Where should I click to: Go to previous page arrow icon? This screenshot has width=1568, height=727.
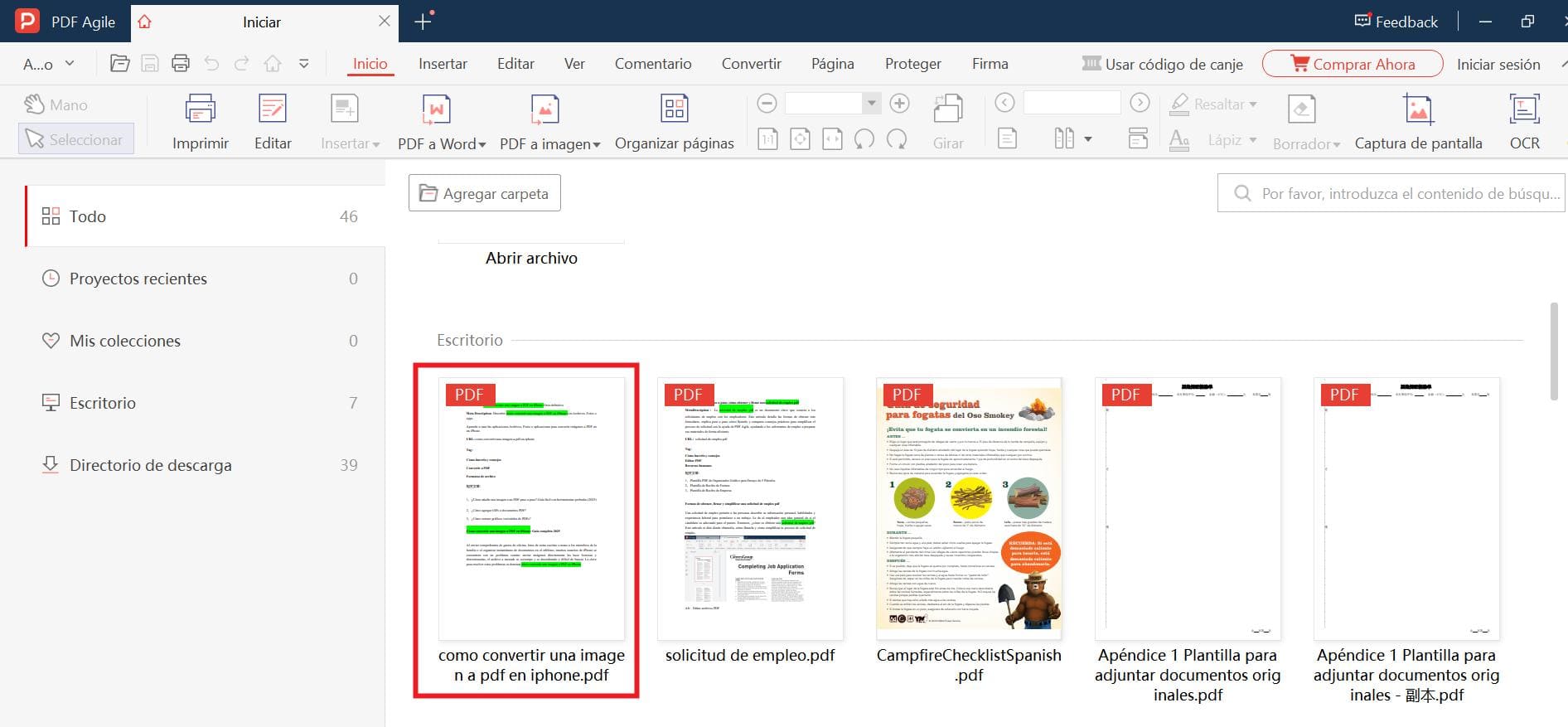click(x=1004, y=103)
